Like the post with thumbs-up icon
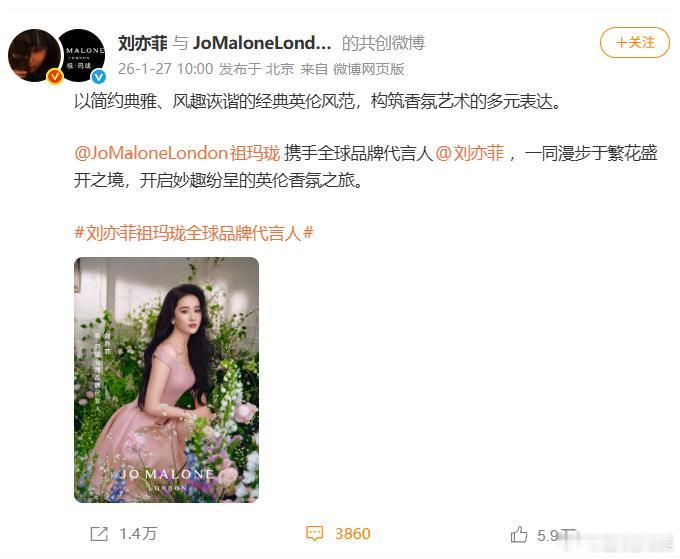The height and width of the screenshot is (559, 680). [x=519, y=534]
